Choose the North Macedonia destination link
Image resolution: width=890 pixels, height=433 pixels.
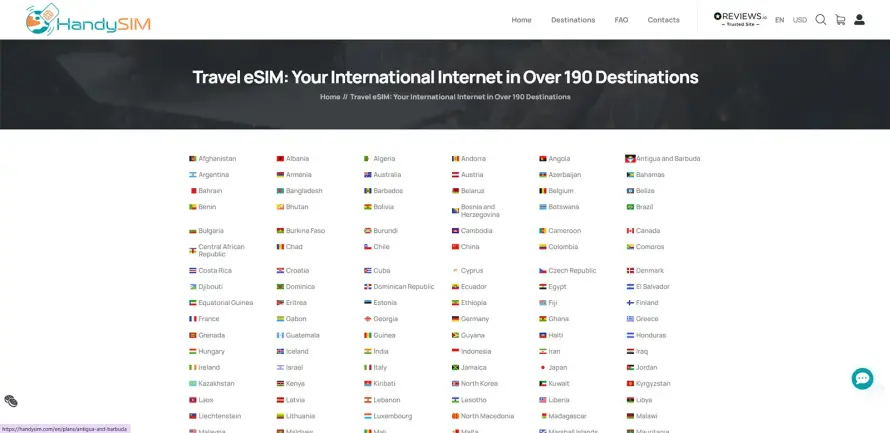click(487, 416)
